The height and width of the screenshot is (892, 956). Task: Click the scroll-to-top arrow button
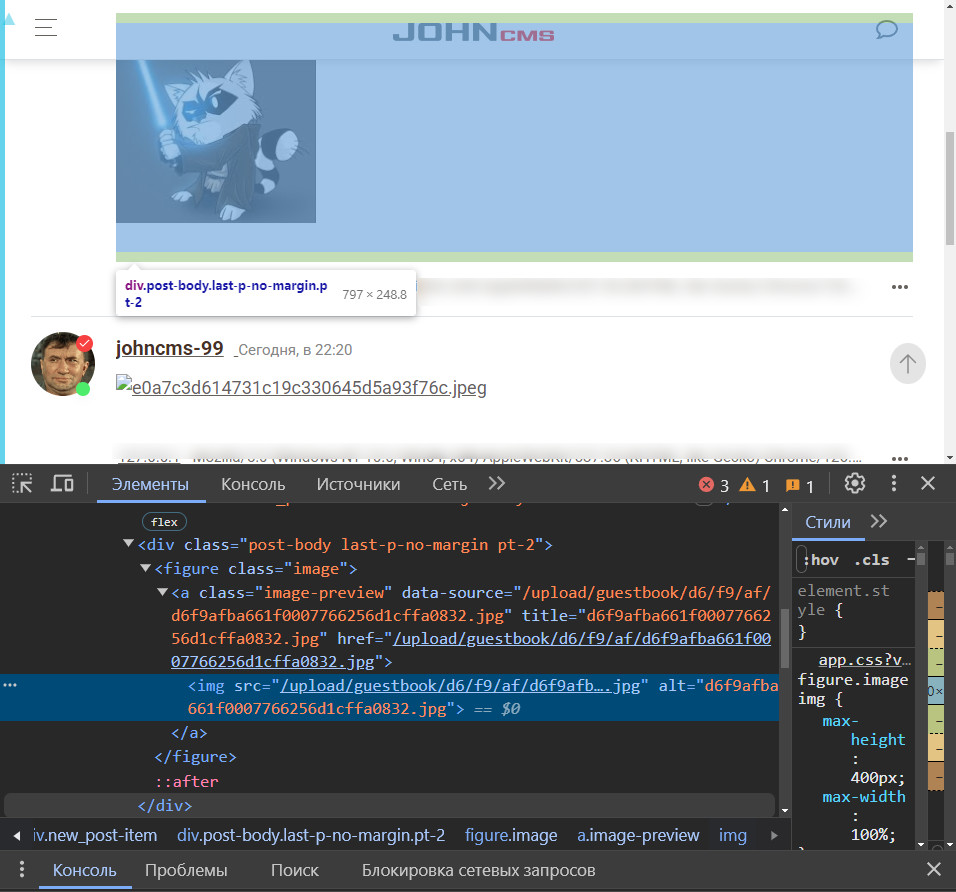(x=907, y=364)
